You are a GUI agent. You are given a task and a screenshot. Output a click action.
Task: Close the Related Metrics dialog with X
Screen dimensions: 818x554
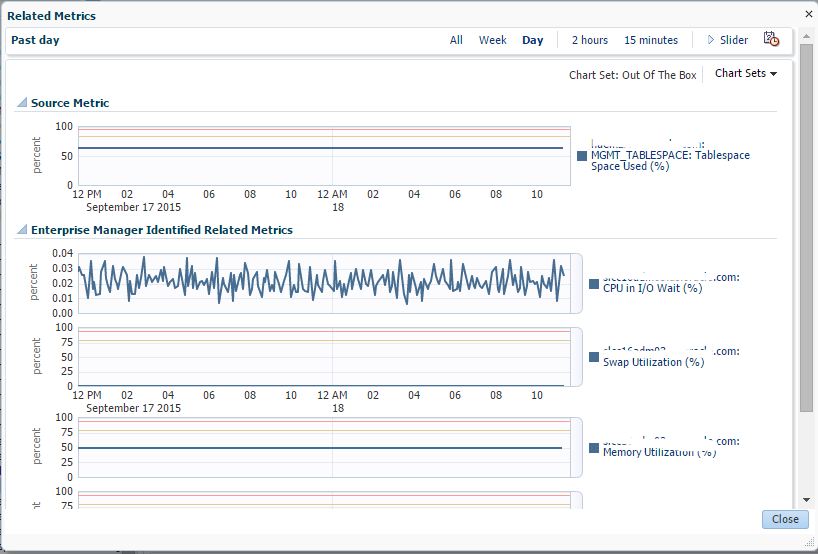(809, 14)
